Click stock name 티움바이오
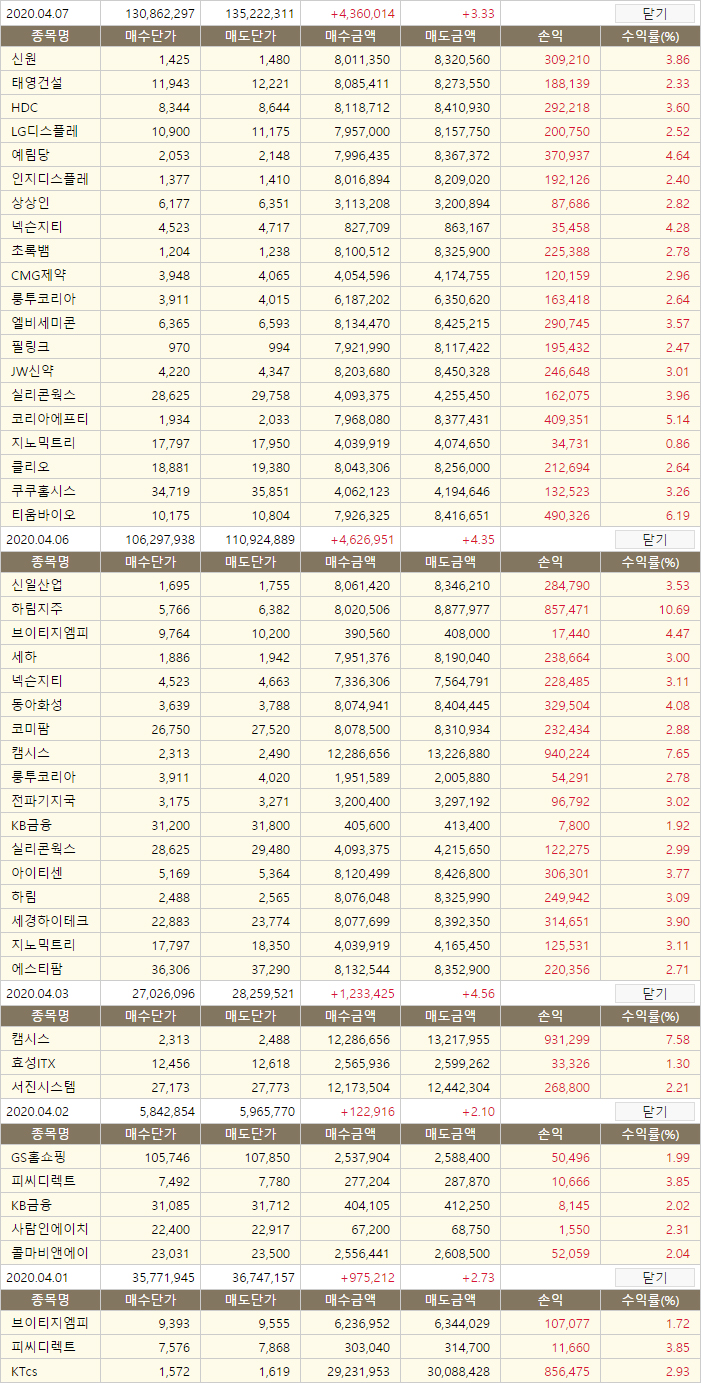Viewport: 701px width, 1383px height. (x=43, y=515)
